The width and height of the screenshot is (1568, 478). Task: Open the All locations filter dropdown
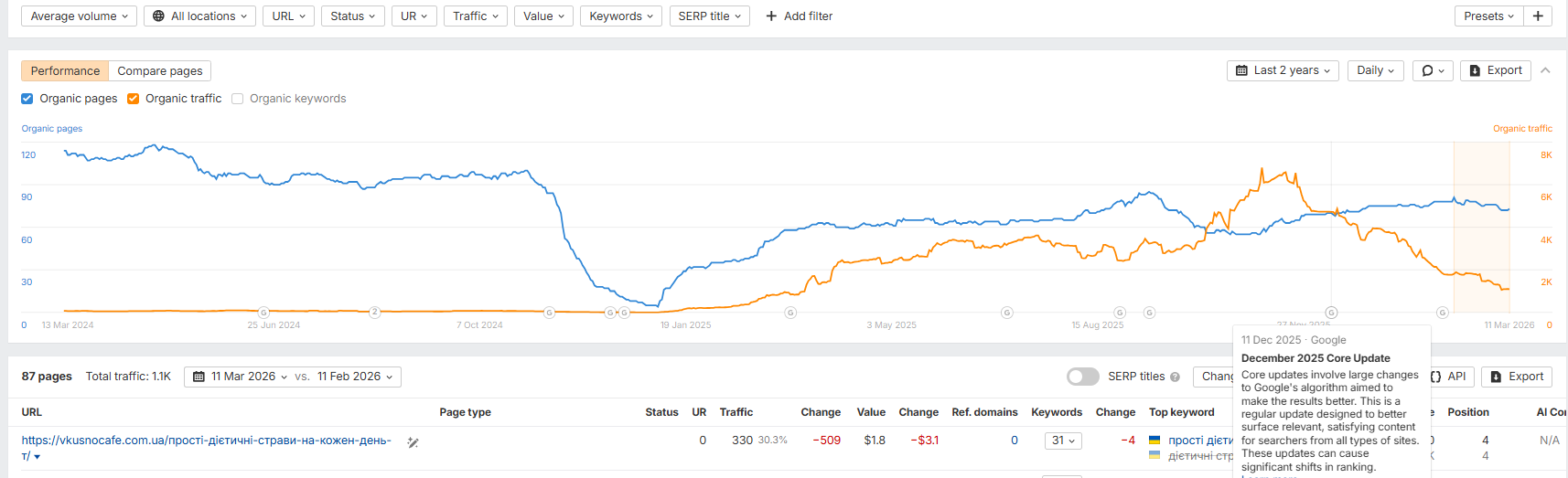click(x=199, y=16)
